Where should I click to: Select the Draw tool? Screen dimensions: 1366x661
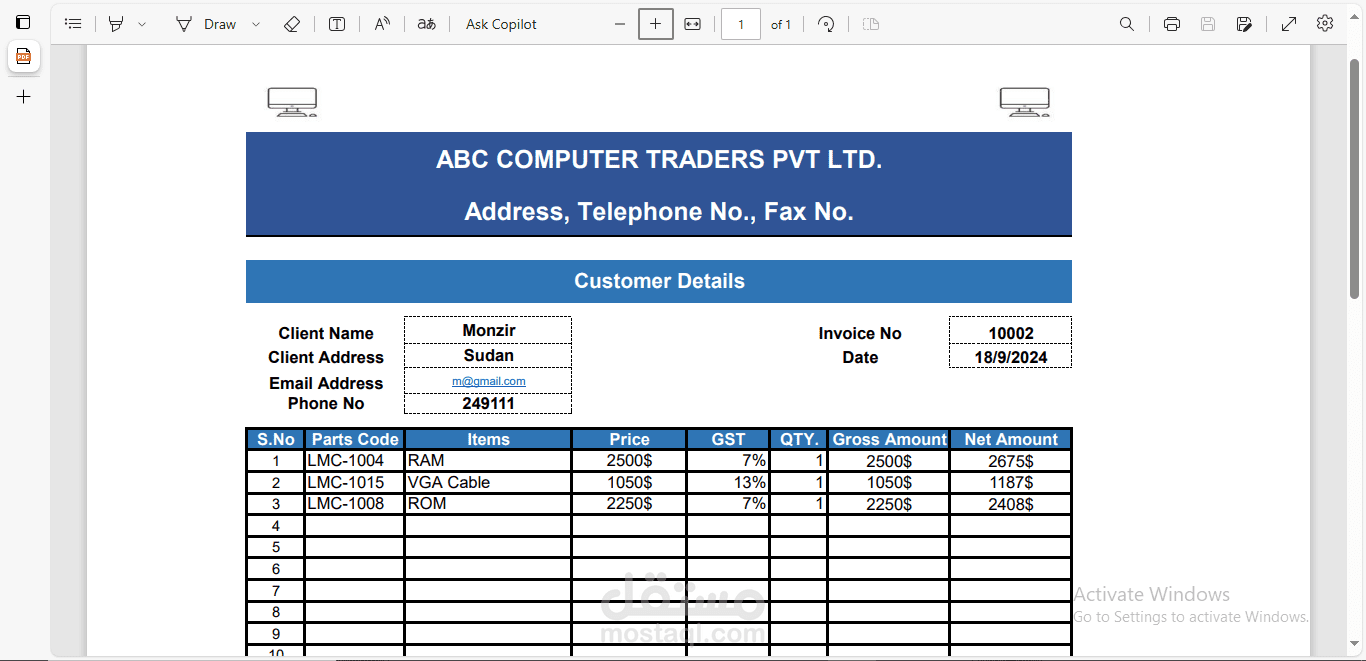tap(206, 24)
